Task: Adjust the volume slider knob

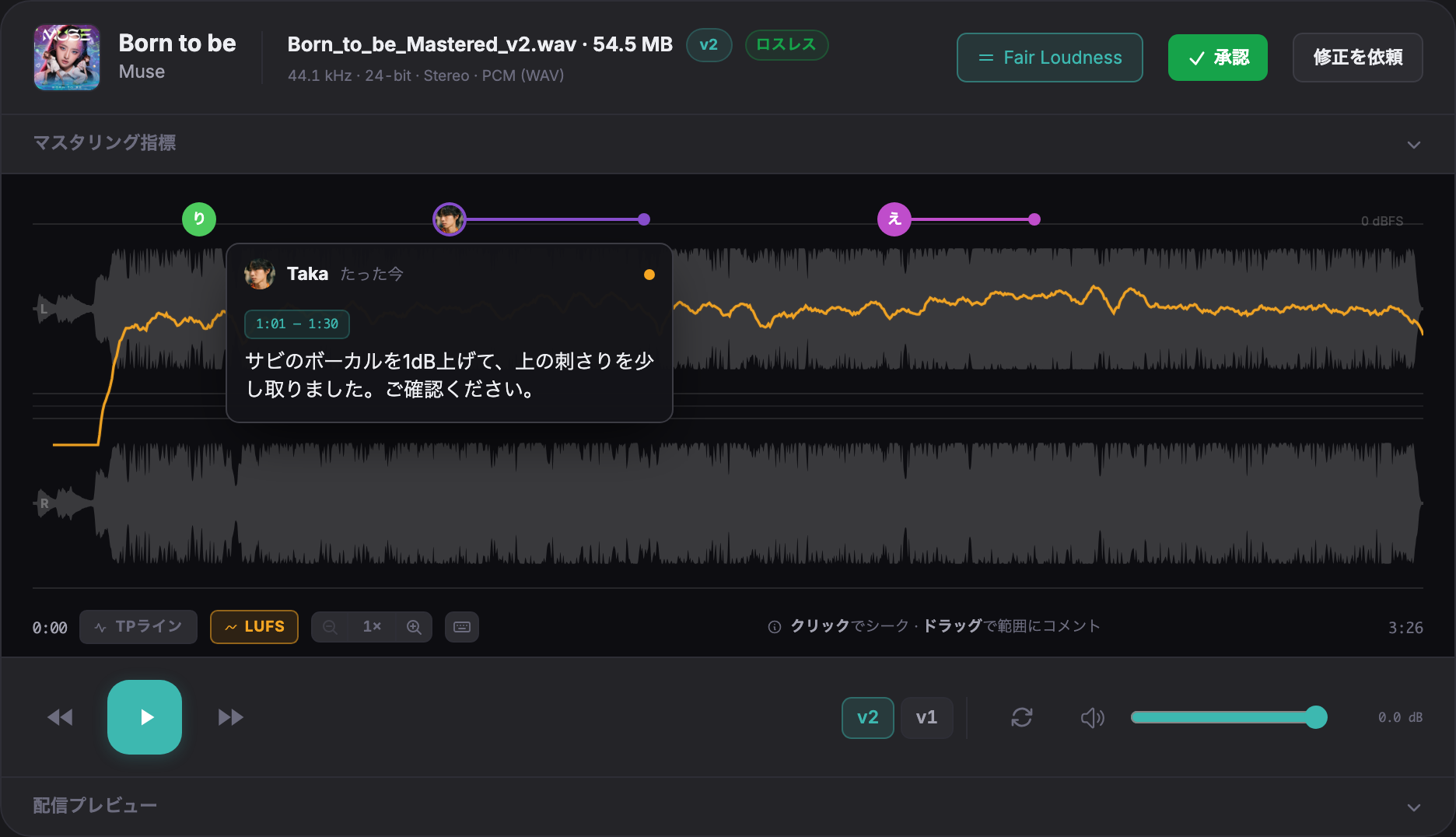Action: (1316, 717)
